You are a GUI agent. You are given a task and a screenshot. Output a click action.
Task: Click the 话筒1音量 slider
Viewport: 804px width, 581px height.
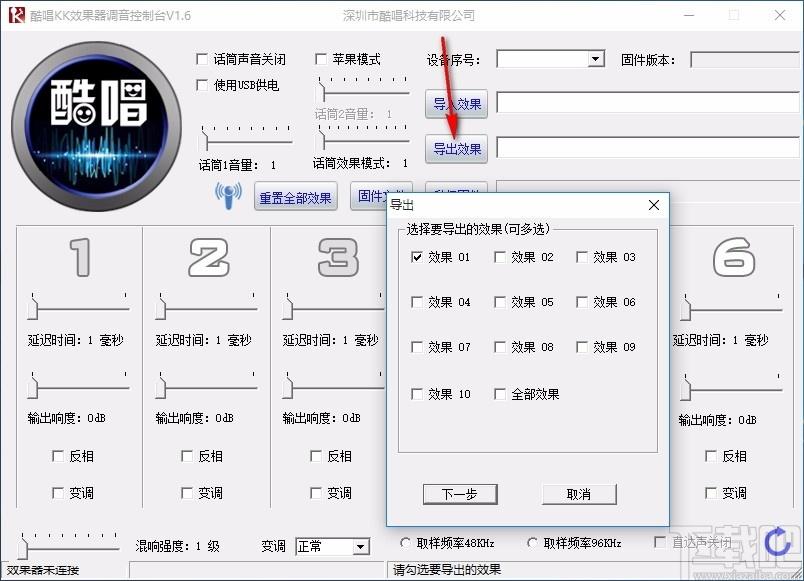coord(247,138)
